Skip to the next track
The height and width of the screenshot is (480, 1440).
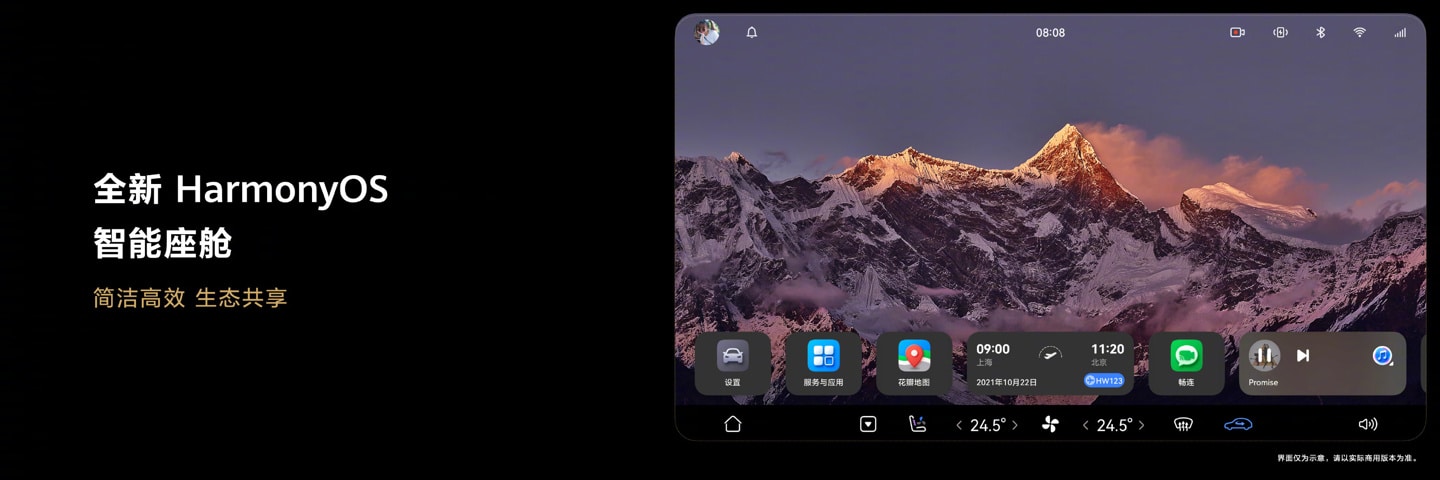(1303, 355)
